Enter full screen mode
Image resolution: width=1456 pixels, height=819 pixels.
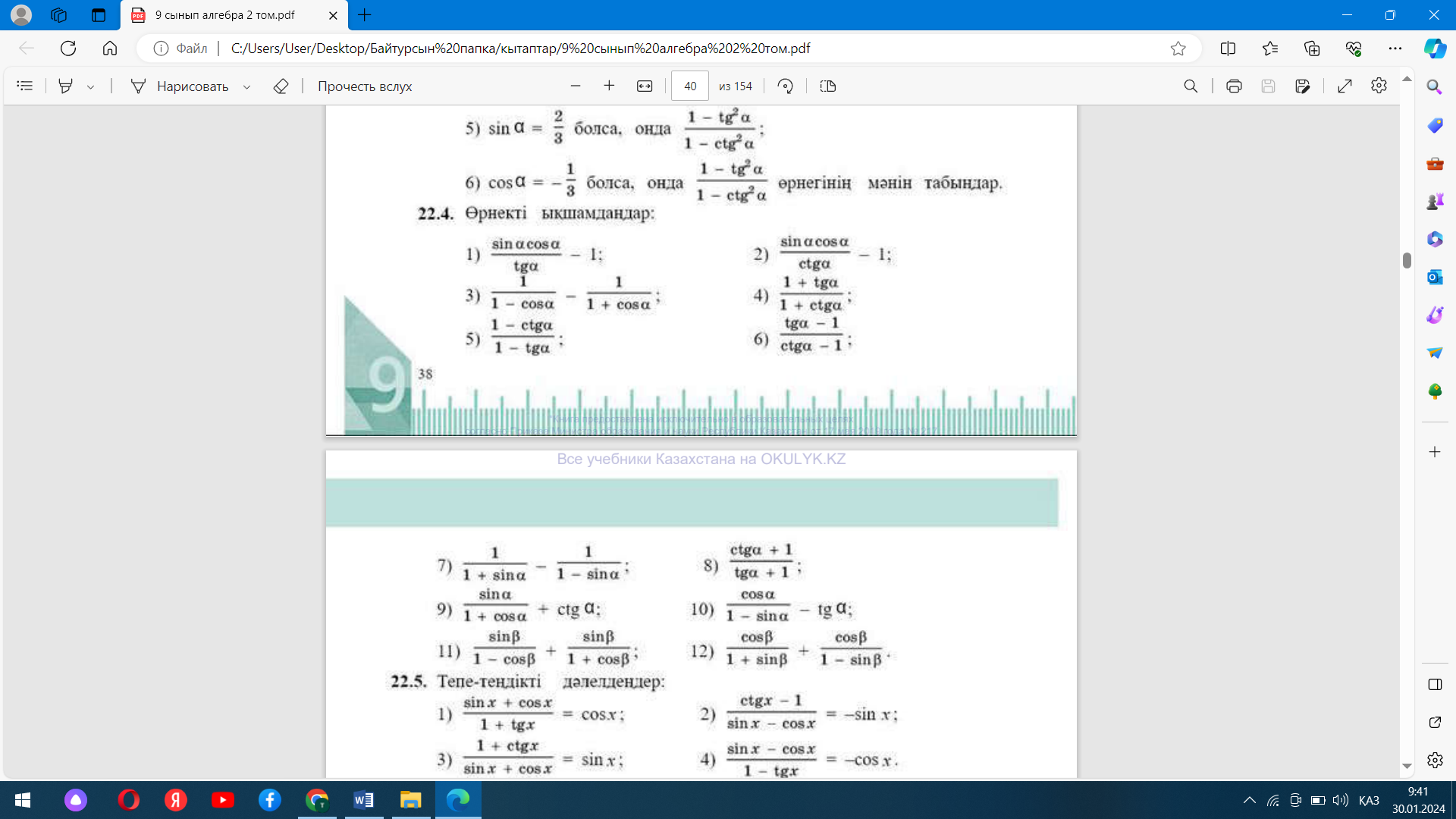(1345, 86)
